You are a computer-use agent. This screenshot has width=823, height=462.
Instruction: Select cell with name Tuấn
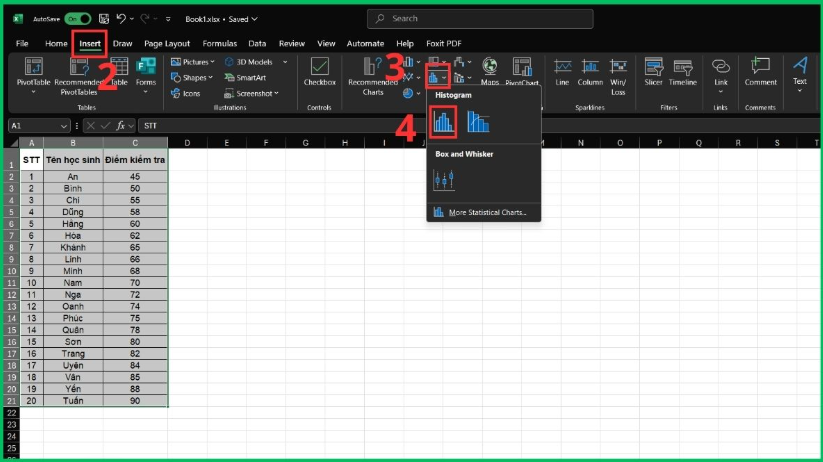tap(73, 401)
